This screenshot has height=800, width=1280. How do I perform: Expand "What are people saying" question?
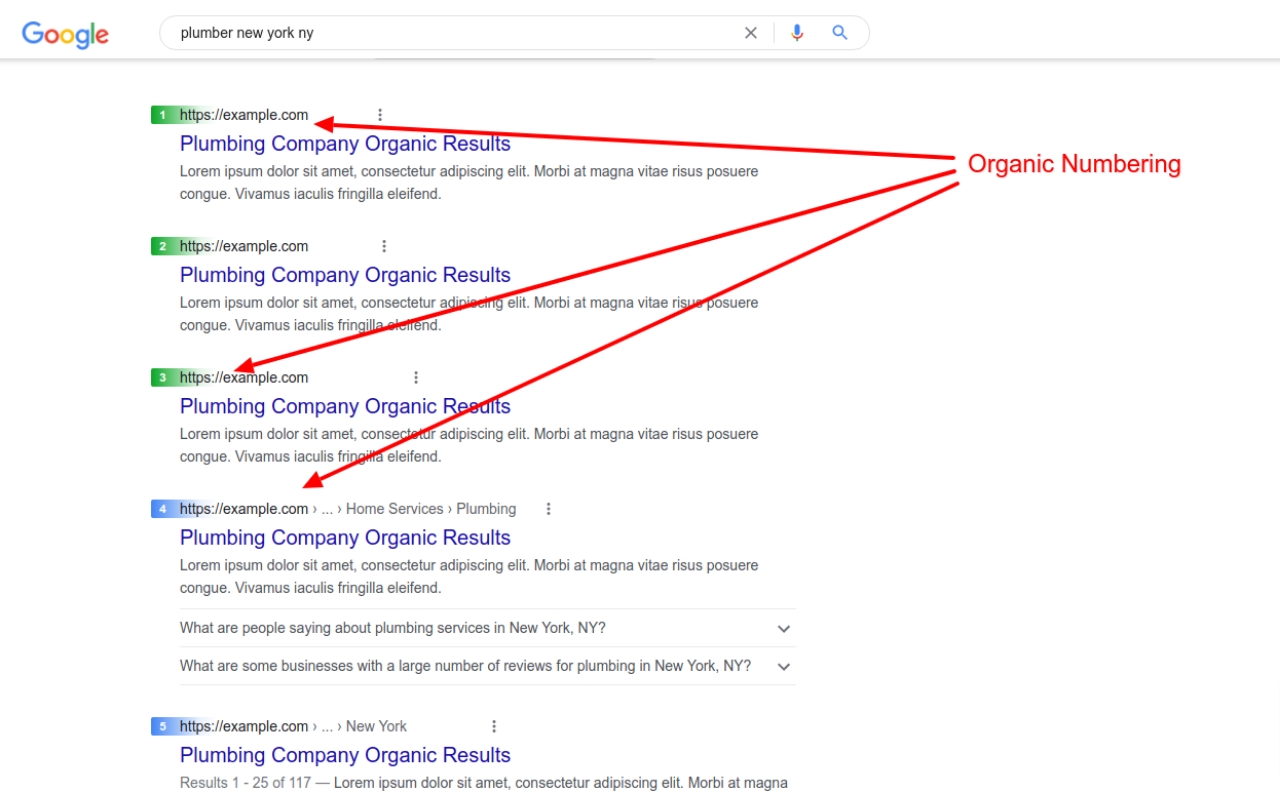[784, 629]
